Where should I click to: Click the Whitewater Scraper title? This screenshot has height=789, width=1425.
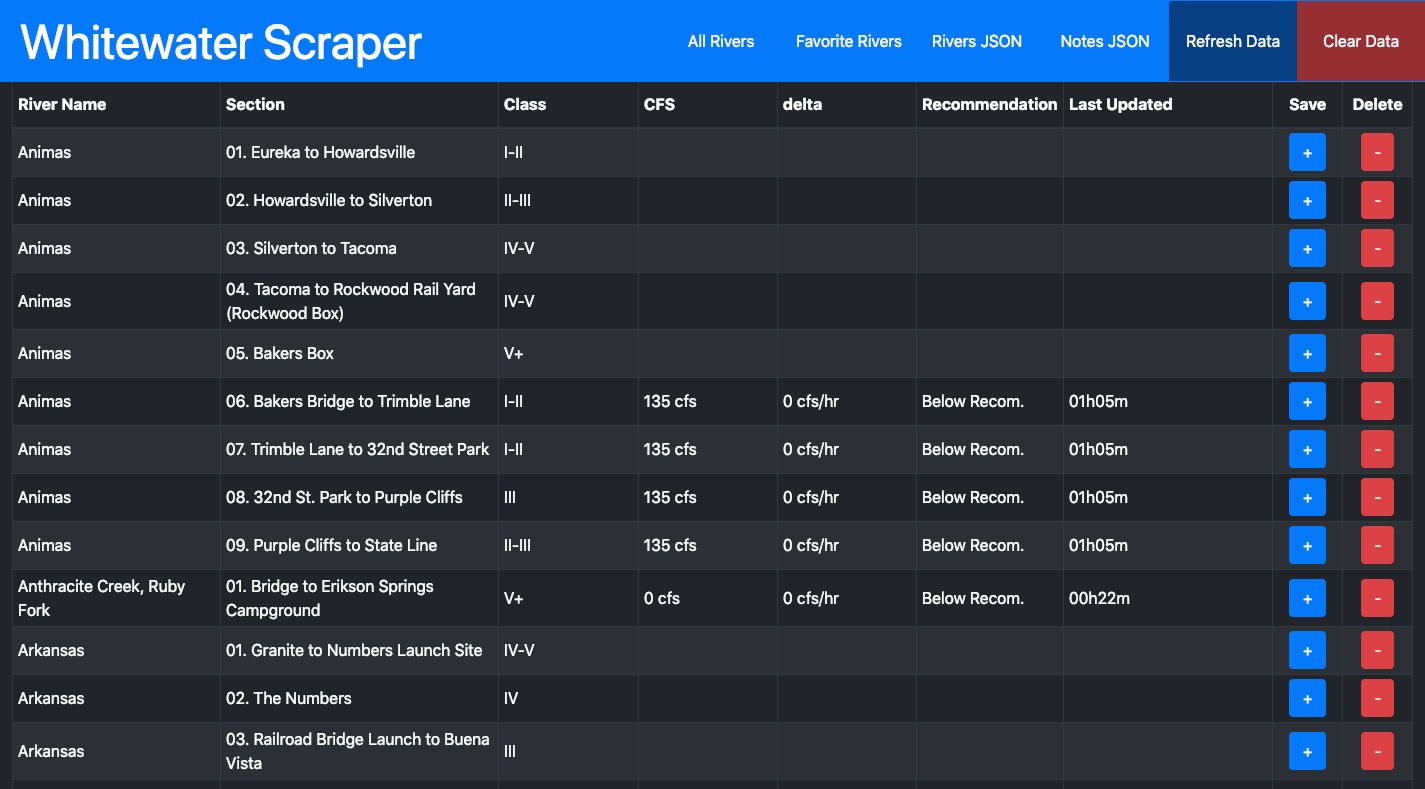[221, 43]
